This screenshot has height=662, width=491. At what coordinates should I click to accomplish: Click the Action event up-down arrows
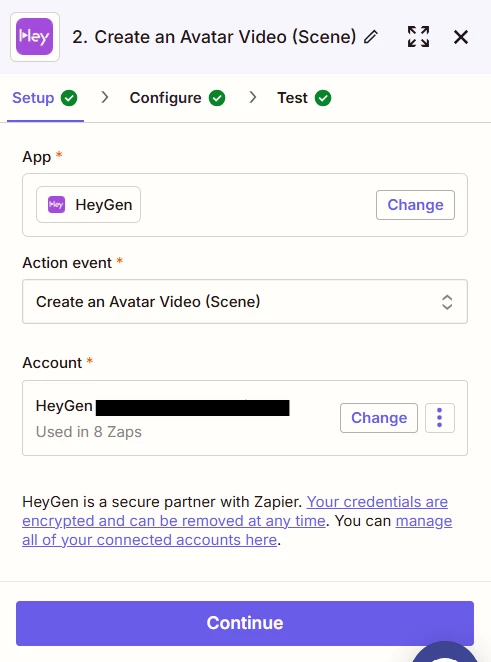point(447,302)
